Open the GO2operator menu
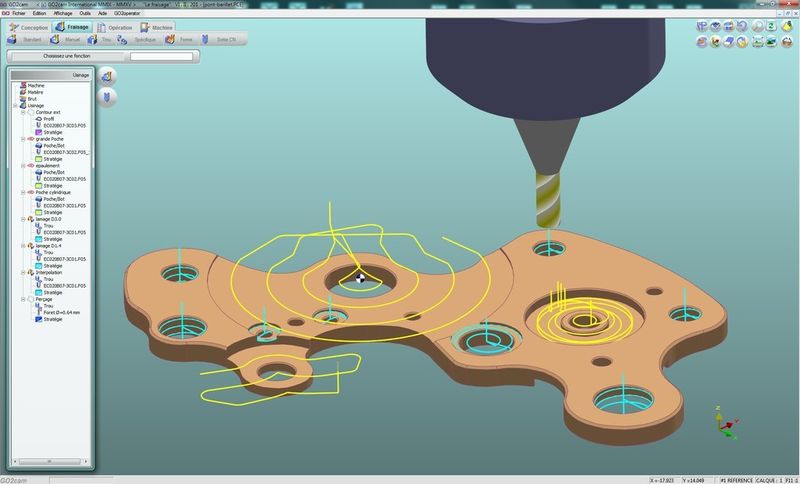800x484 pixels. pyautogui.click(x=127, y=13)
